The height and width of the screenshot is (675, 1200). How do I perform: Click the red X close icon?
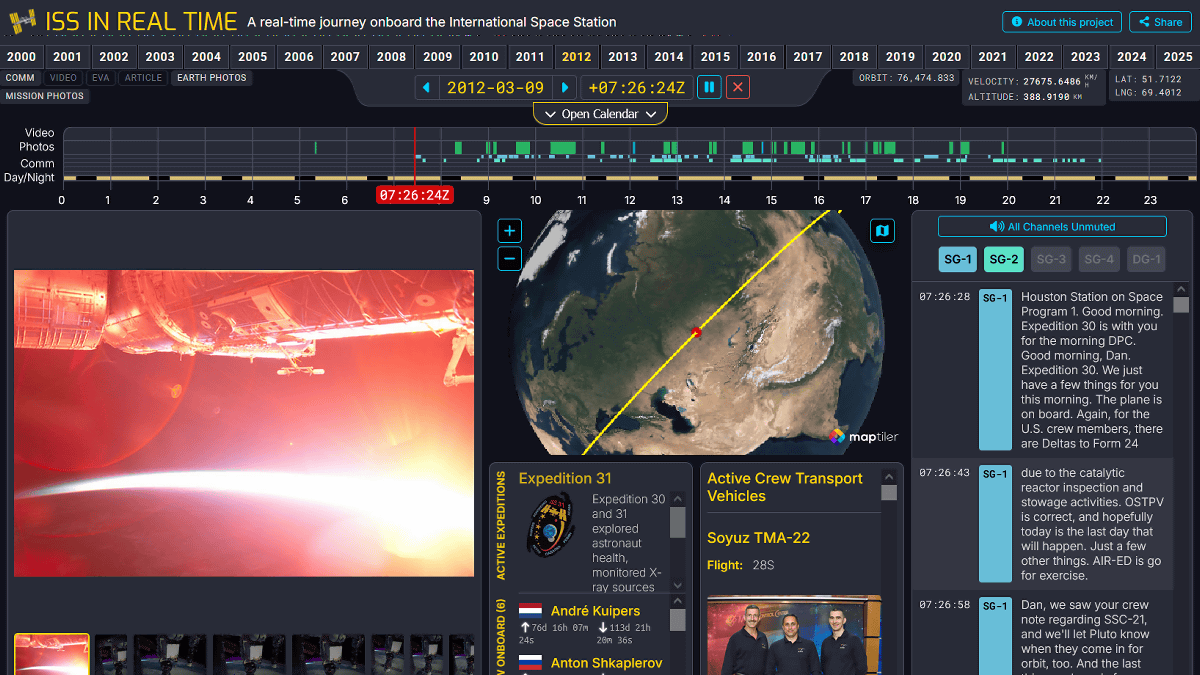point(738,88)
